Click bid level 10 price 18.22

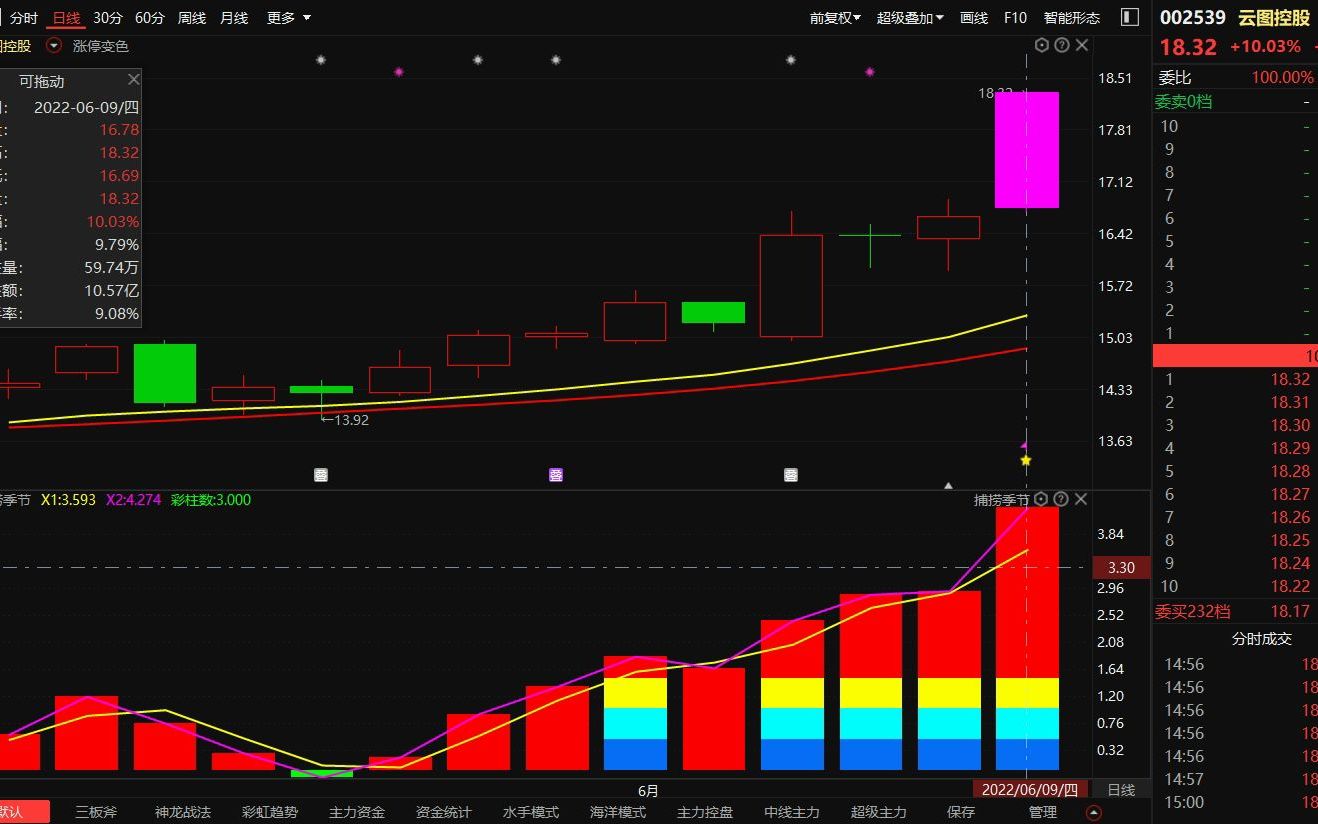pos(1290,586)
